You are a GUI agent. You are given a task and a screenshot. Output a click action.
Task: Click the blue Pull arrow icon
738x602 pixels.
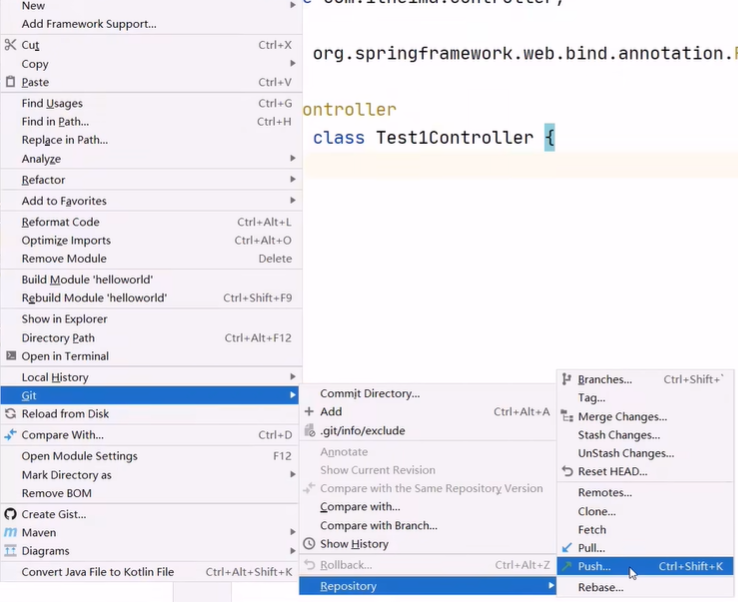[x=568, y=548]
